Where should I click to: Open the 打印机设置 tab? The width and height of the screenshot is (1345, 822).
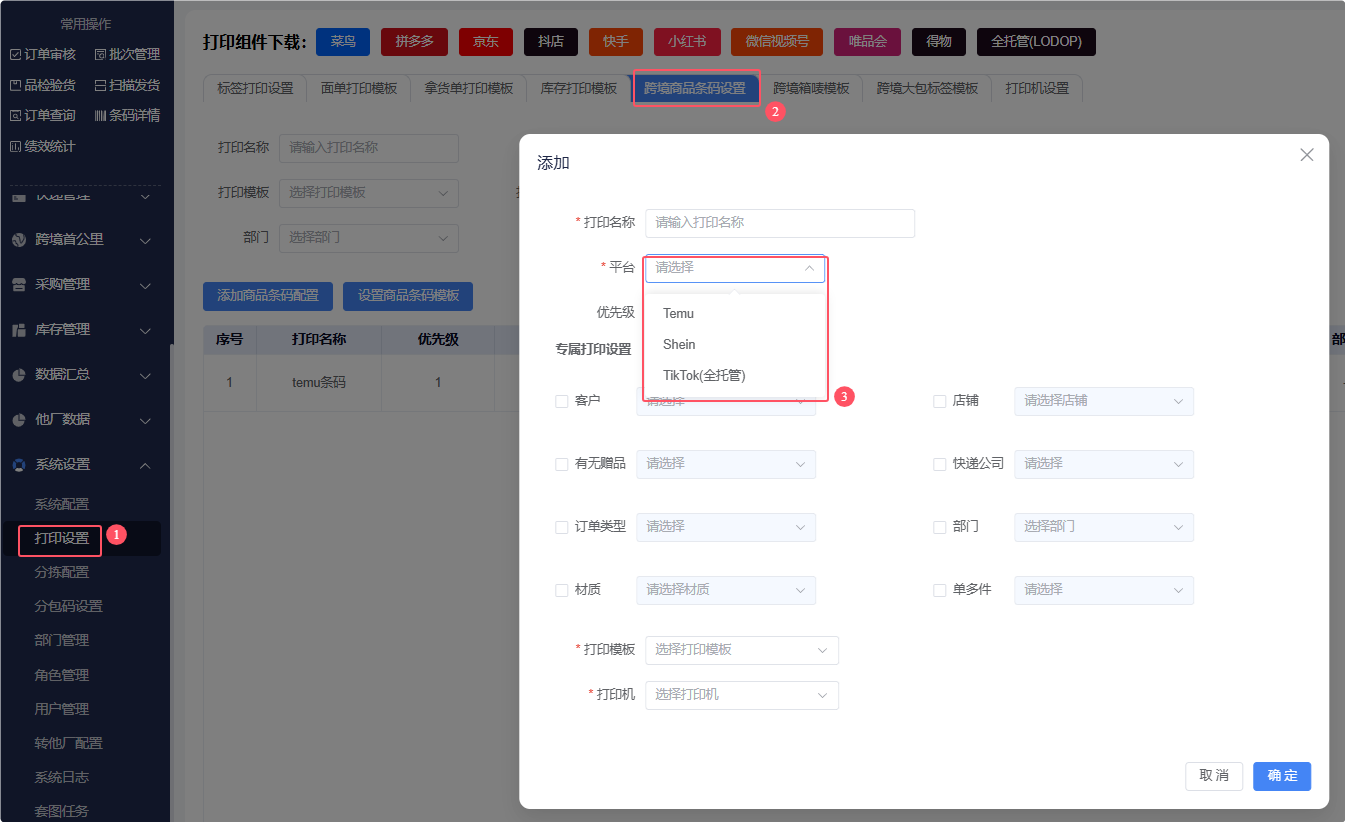pyautogui.click(x=1036, y=88)
